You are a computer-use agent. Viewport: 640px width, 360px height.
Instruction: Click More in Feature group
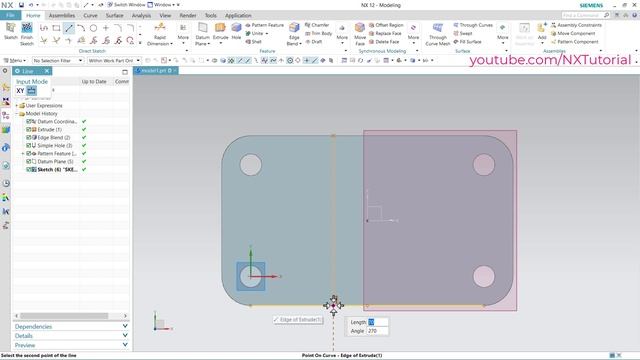[342, 33]
